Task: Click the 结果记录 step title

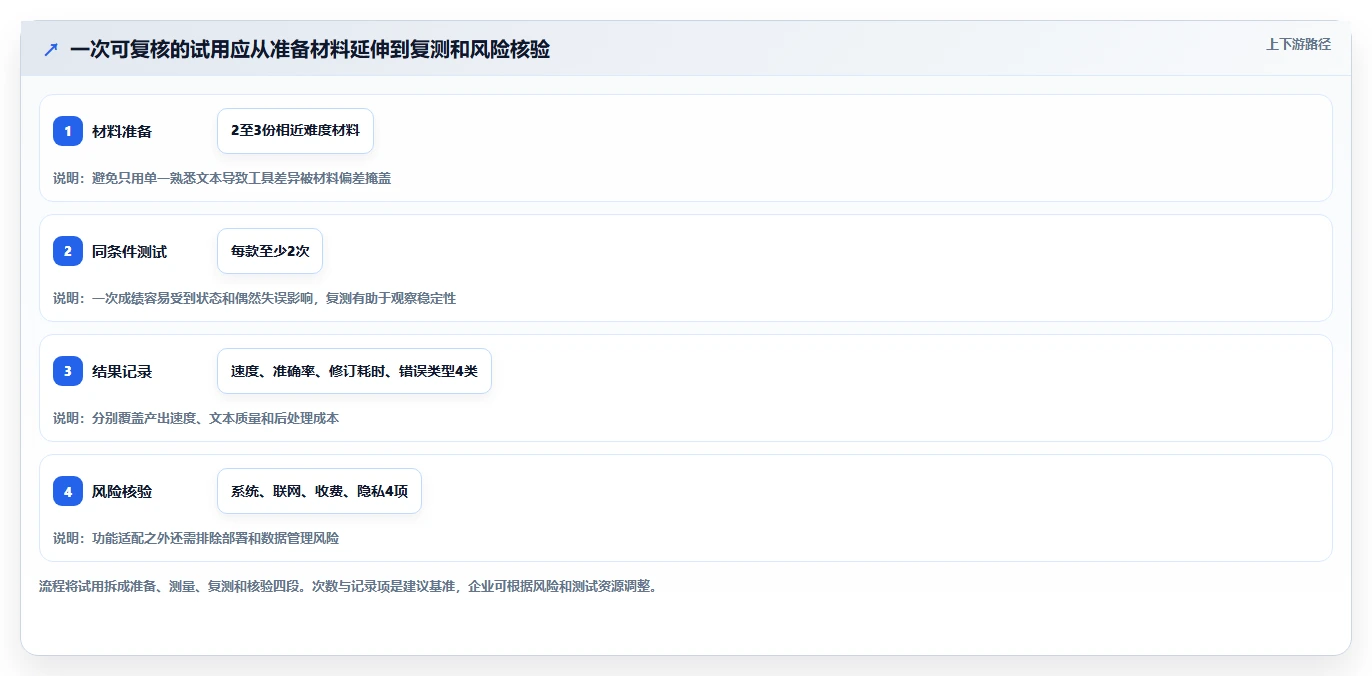Action: click(122, 371)
